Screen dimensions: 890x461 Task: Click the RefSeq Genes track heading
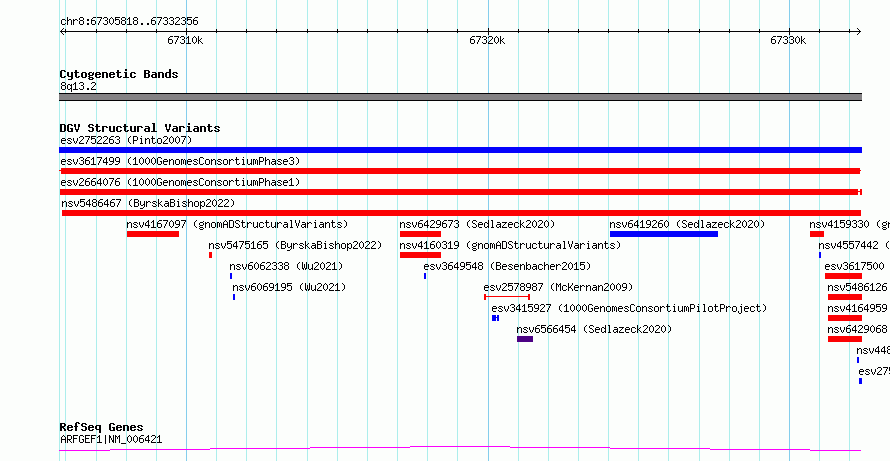(x=102, y=427)
